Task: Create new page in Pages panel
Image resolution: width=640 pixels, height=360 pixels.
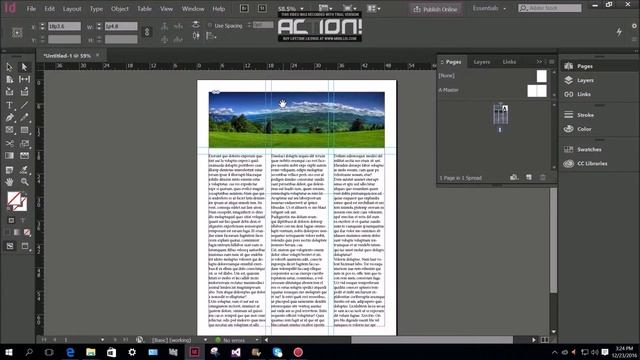Action: 529,178
